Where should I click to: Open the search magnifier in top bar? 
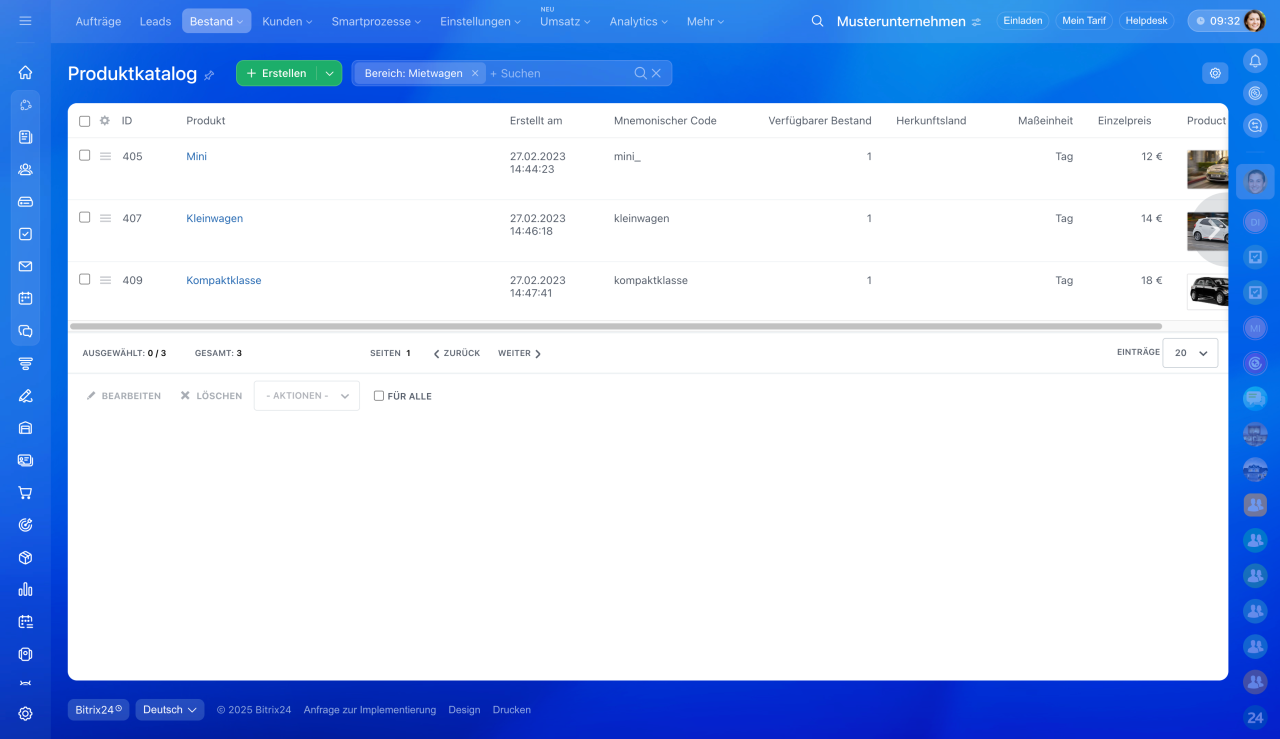click(x=817, y=21)
